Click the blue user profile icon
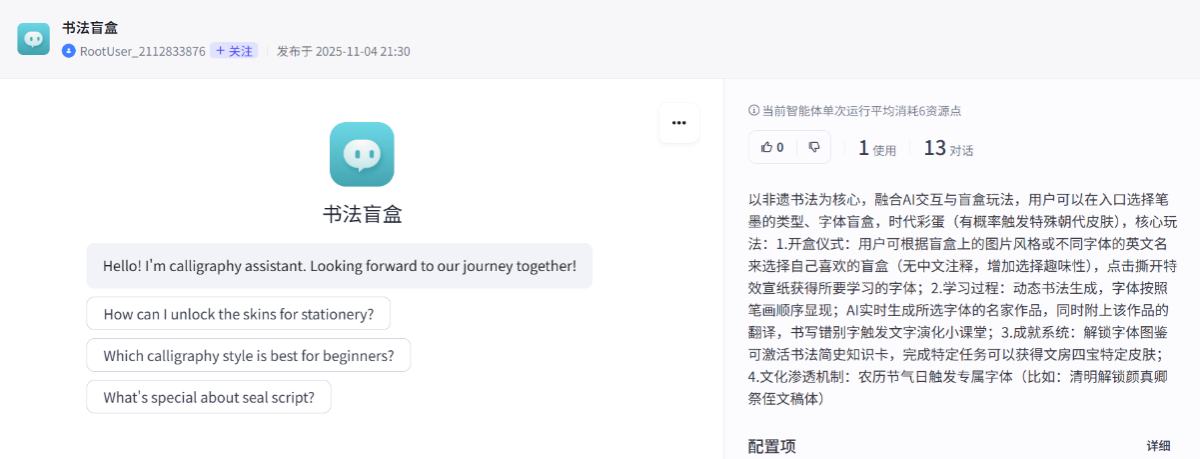1200x459 pixels. tap(69, 51)
